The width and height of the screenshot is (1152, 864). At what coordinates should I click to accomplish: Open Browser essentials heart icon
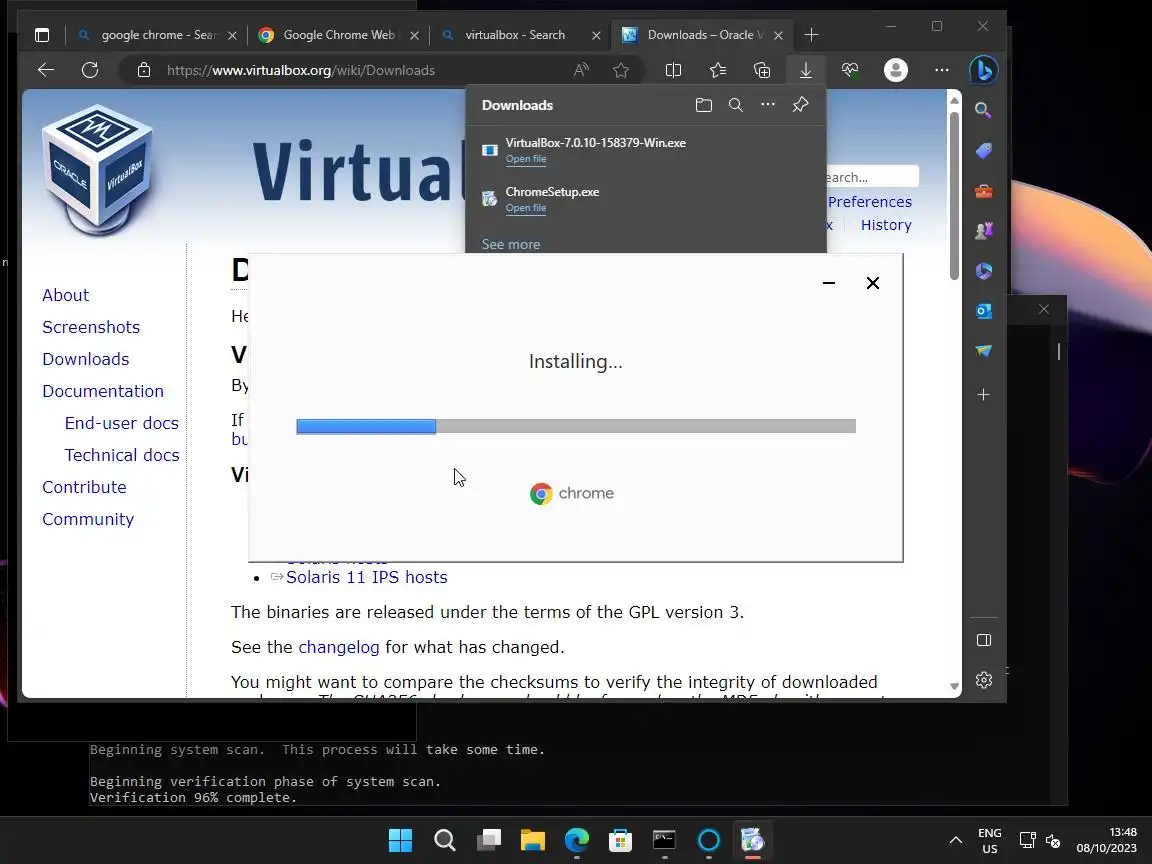click(850, 70)
